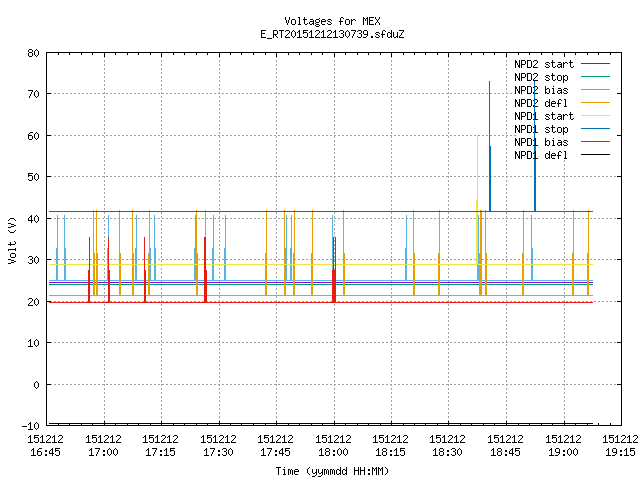
Task: Click the 'NPD1 stop' legend label
Action: (541, 129)
